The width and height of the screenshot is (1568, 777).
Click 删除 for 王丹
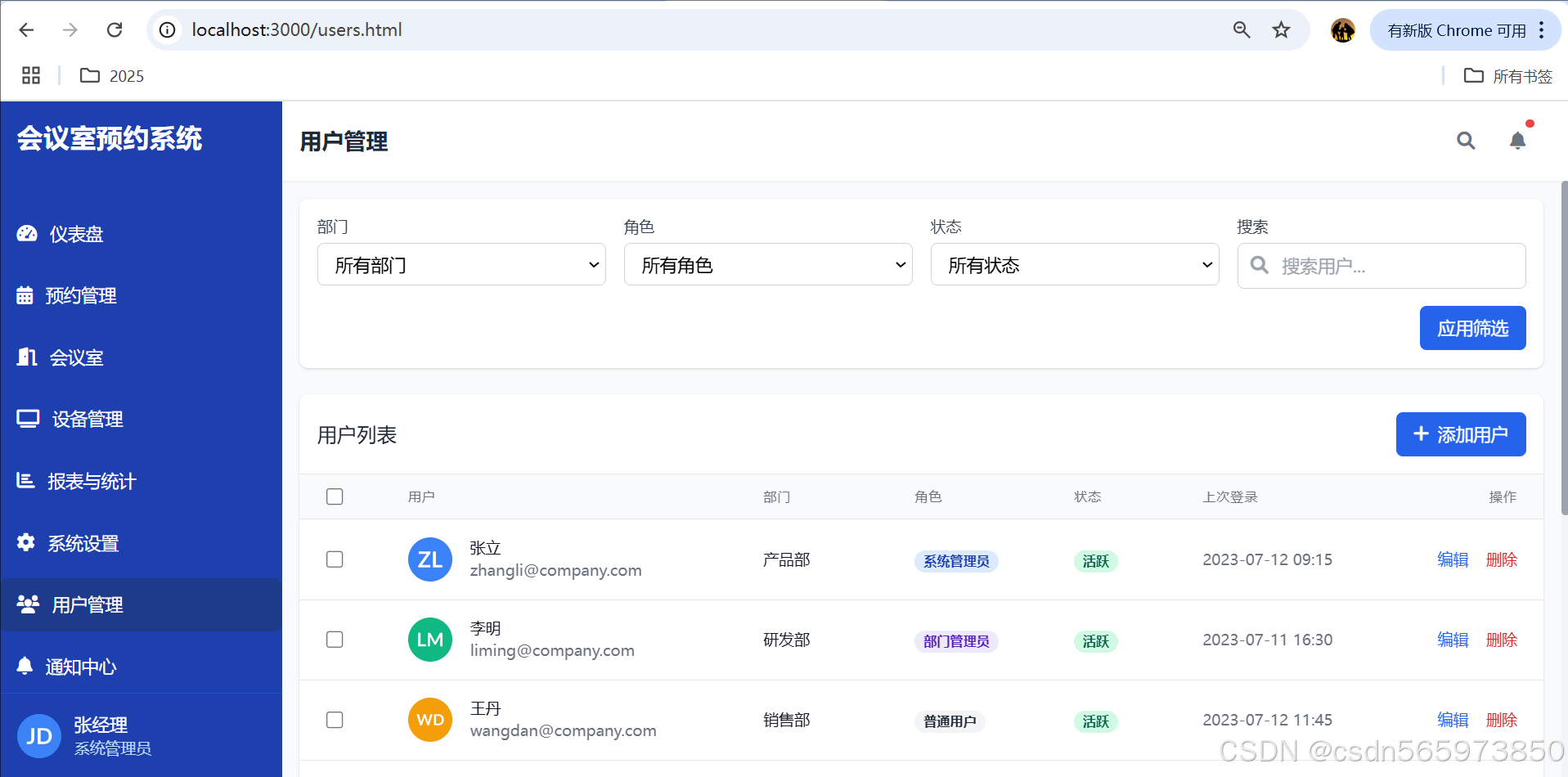click(x=1502, y=720)
